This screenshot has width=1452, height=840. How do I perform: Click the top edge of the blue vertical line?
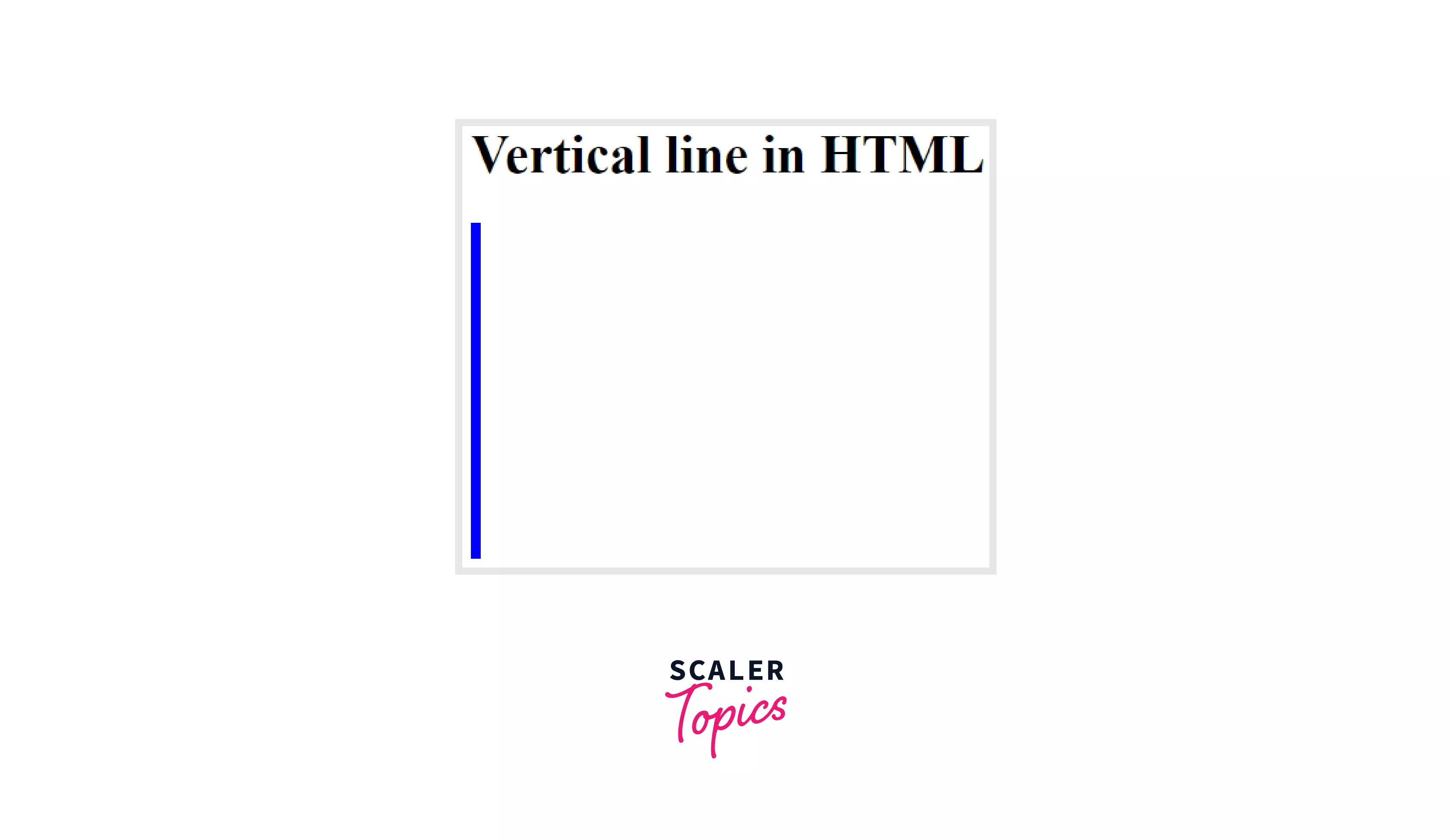476,223
